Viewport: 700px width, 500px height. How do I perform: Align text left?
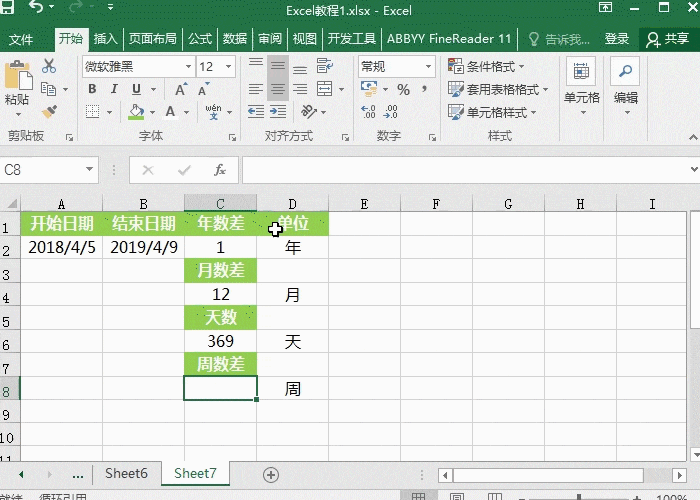256,89
